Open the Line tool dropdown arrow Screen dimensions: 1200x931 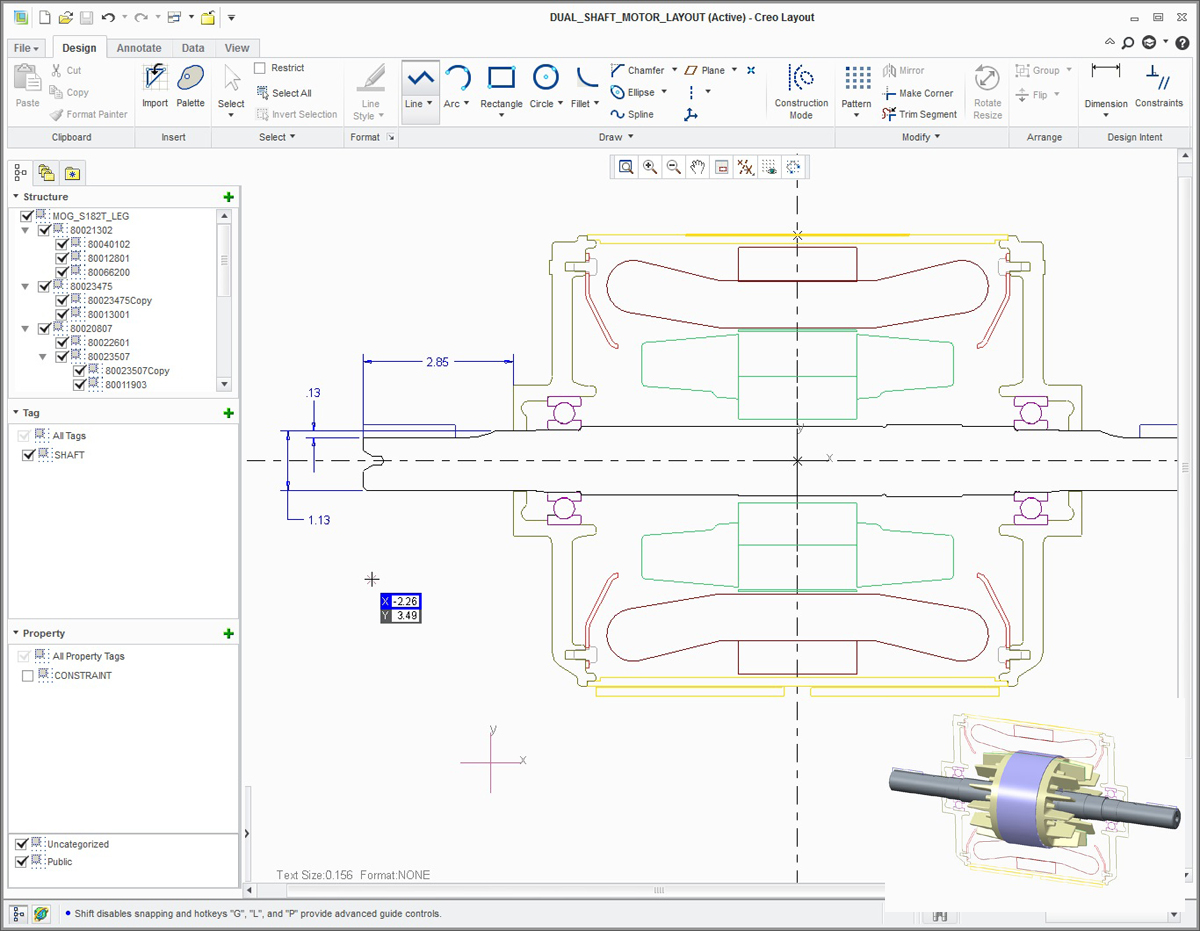pos(431,101)
